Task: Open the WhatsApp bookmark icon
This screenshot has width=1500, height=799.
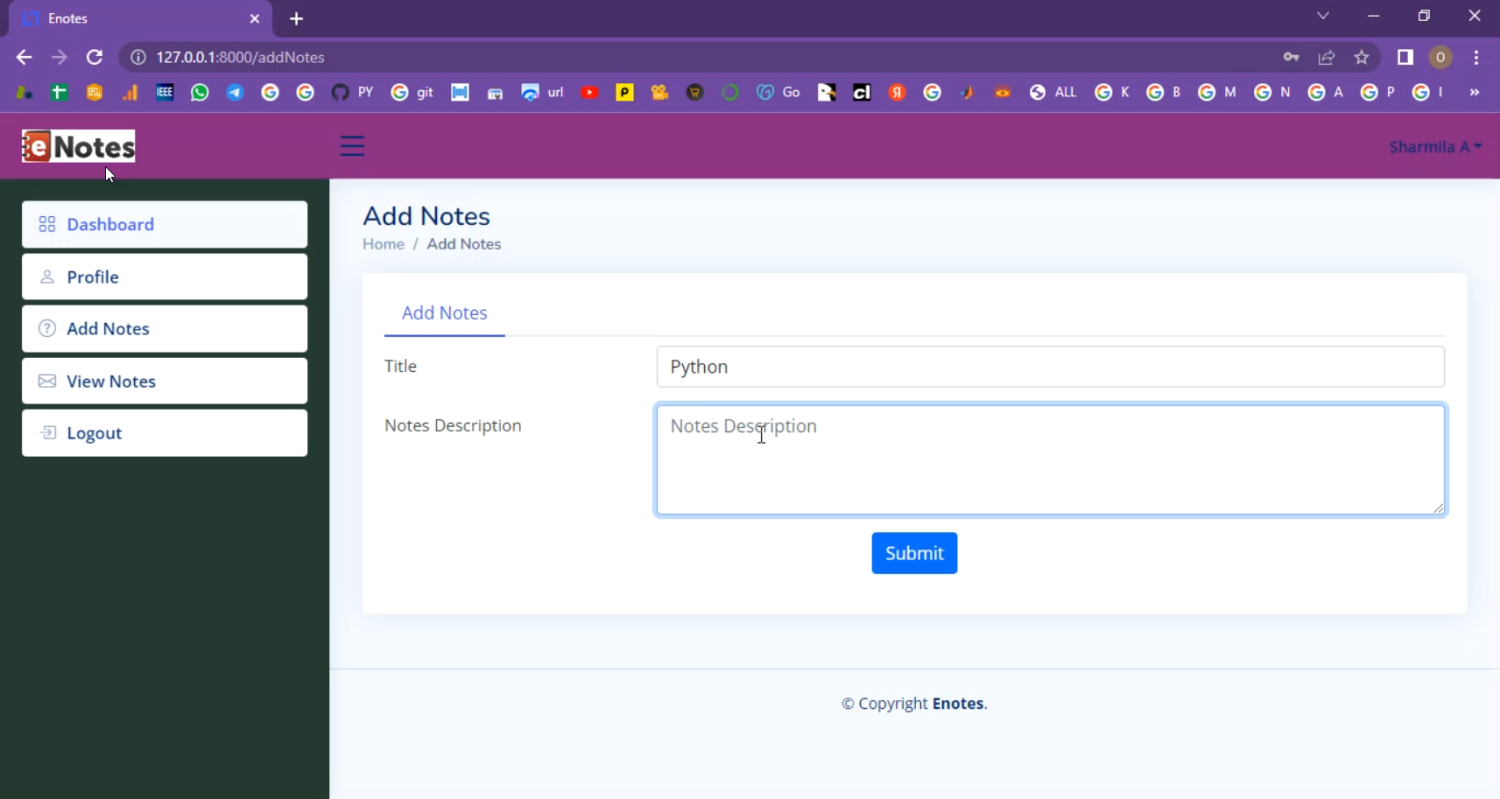Action: 200,92
